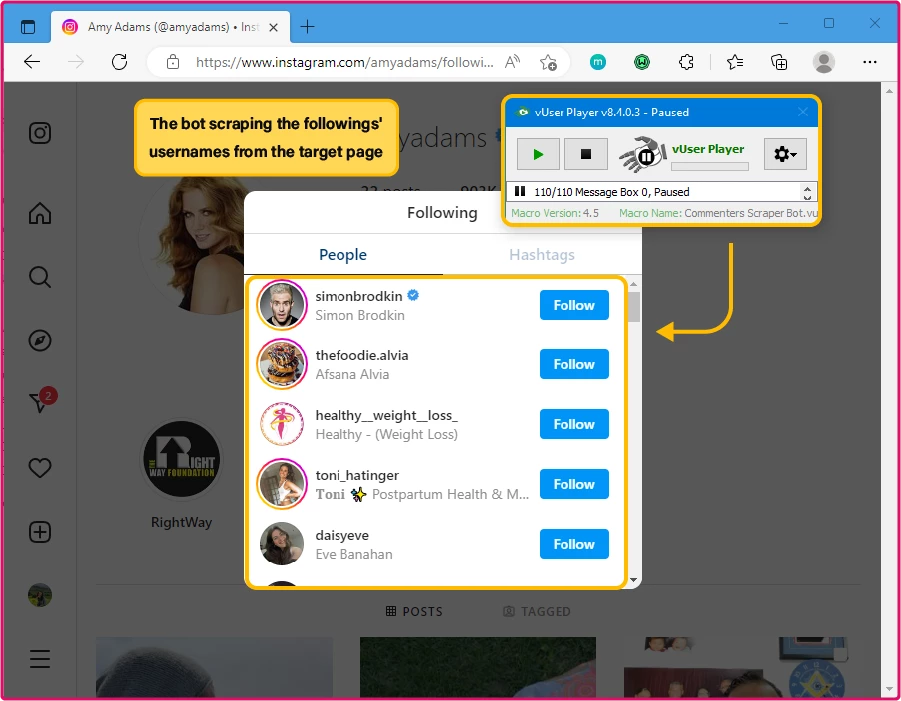The height and width of the screenshot is (701, 901).
Task: Select the POSTS tab
Action: tap(414, 611)
